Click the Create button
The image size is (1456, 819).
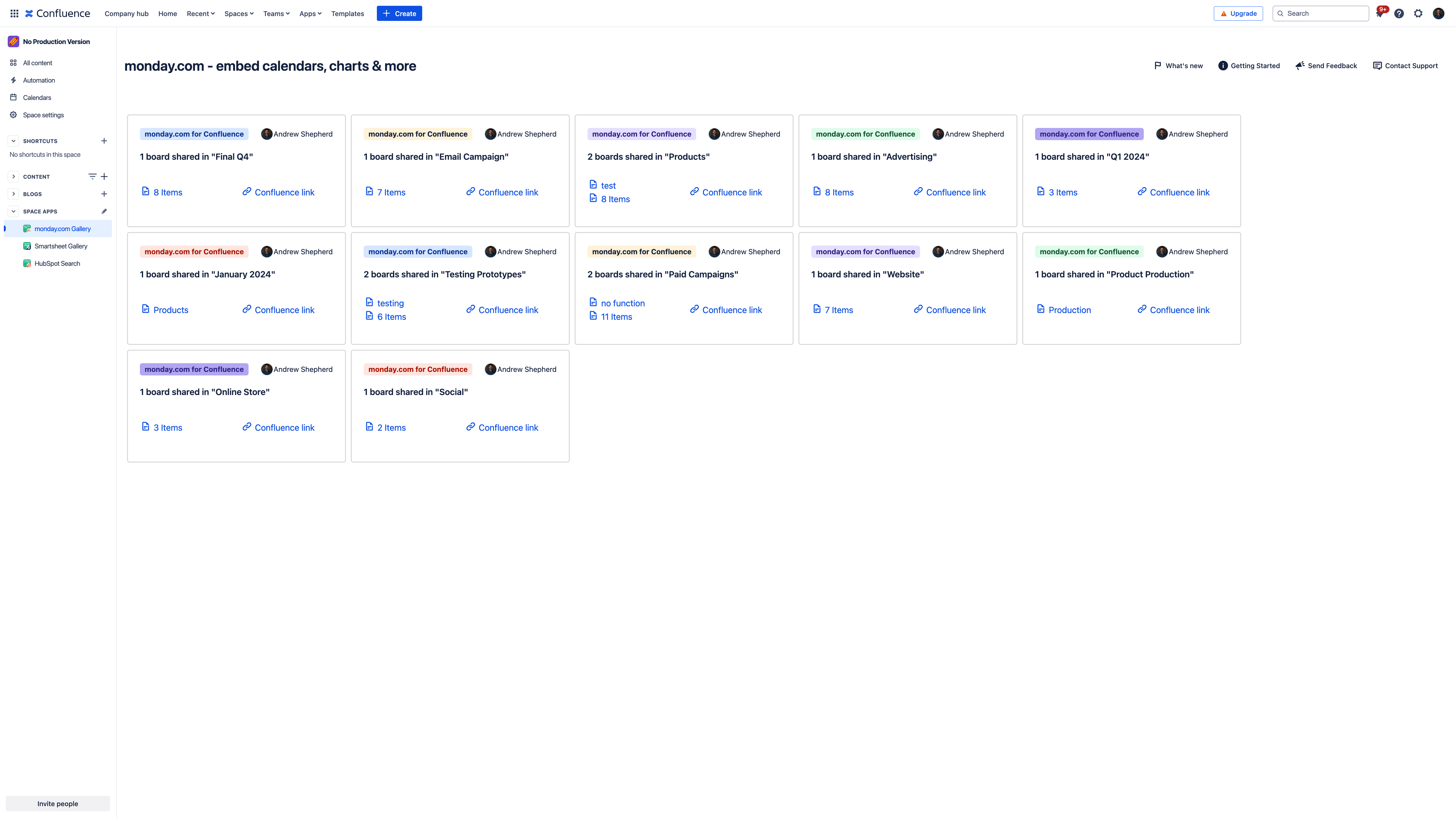(399, 14)
